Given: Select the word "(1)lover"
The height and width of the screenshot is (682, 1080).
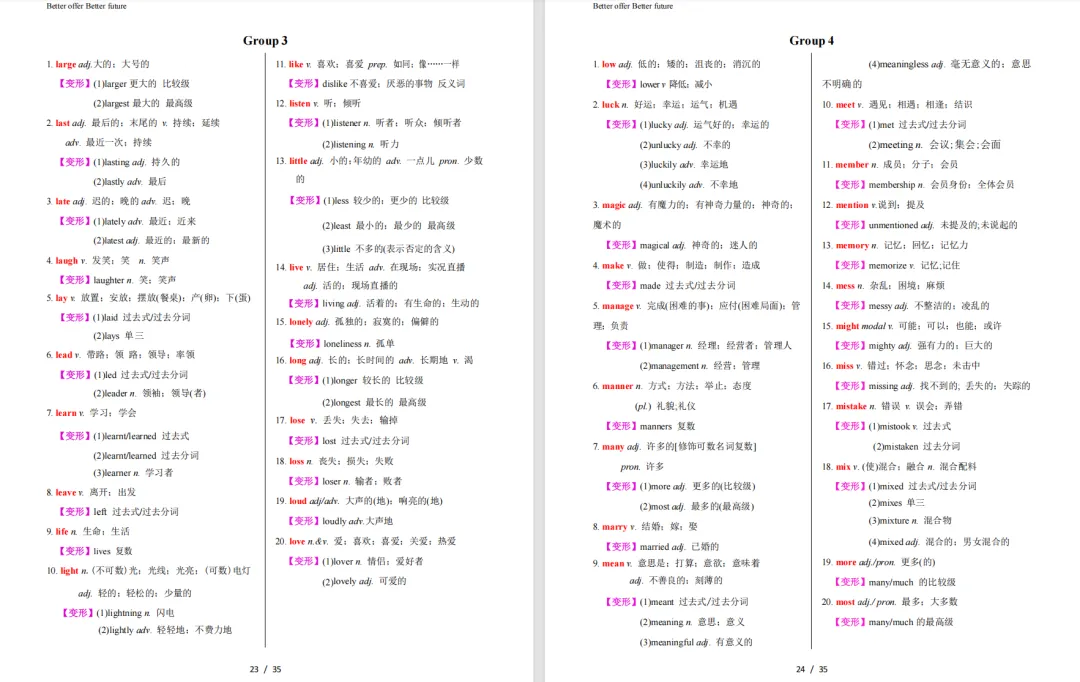Looking at the screenshot, I should click(338, 561).
